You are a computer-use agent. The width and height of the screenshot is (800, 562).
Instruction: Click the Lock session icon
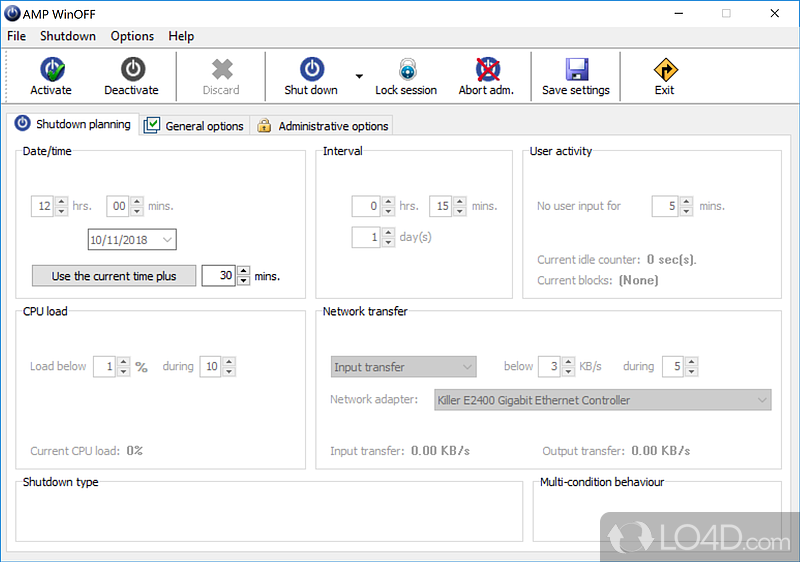406,70
